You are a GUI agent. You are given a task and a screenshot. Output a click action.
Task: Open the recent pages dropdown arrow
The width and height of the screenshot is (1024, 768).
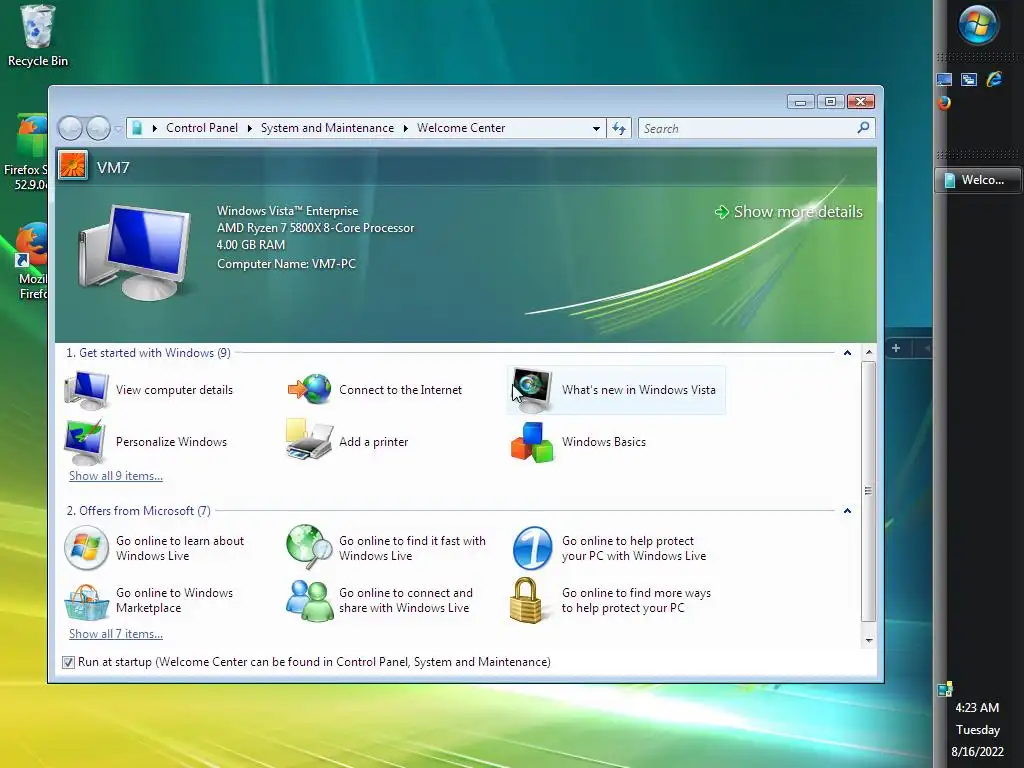[118, 129]
